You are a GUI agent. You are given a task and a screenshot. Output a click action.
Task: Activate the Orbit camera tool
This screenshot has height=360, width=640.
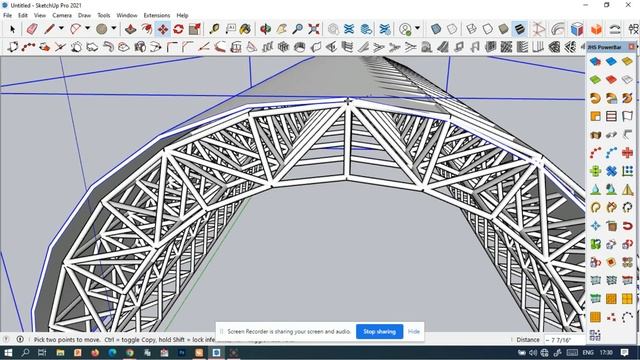pos(266,29)
